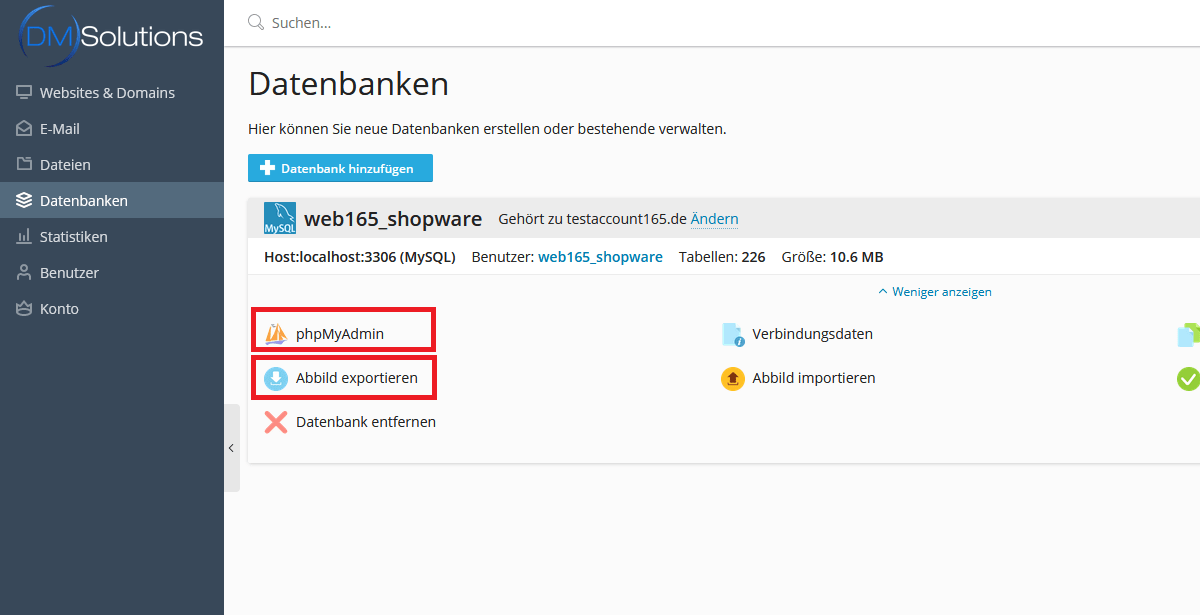Click the E-Mail envelope icon
The height and width of the screenshot is (615, 1200).
(24, 129)
